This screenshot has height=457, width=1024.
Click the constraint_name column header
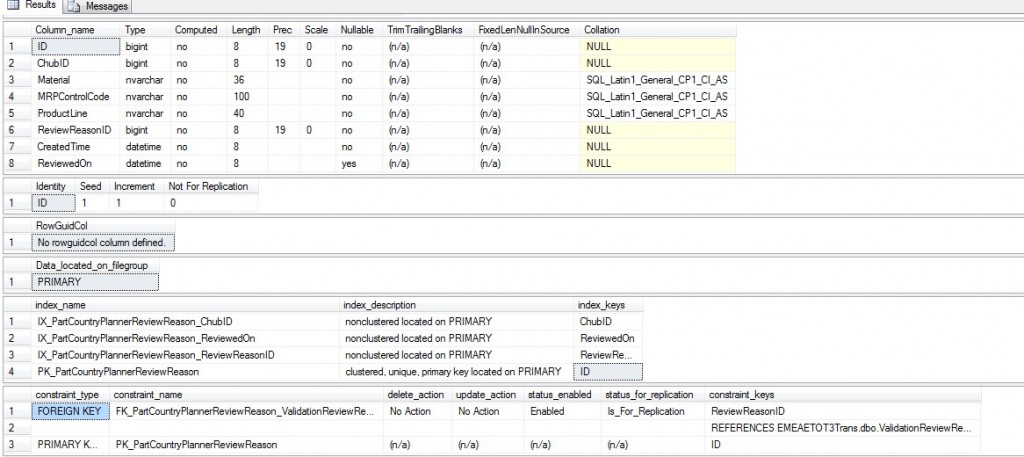[x=247, y=395]
